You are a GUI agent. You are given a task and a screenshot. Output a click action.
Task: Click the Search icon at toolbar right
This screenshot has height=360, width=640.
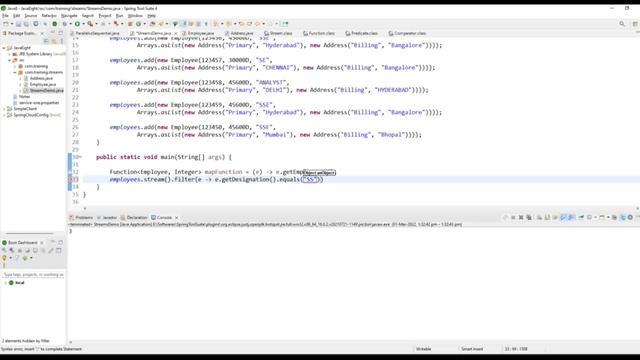coord(622,24)
